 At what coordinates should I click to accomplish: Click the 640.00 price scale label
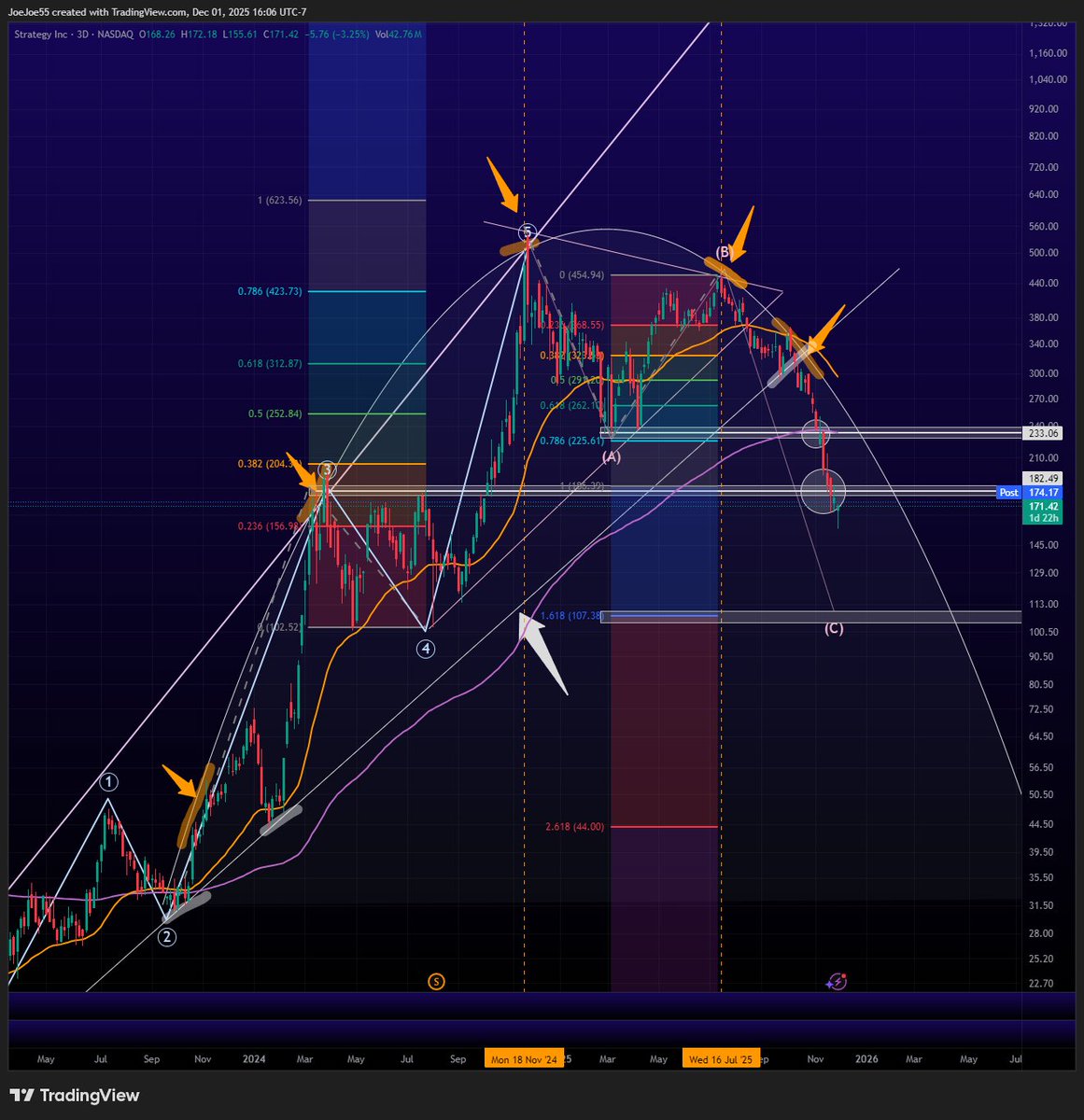(x=1043, y=195)
